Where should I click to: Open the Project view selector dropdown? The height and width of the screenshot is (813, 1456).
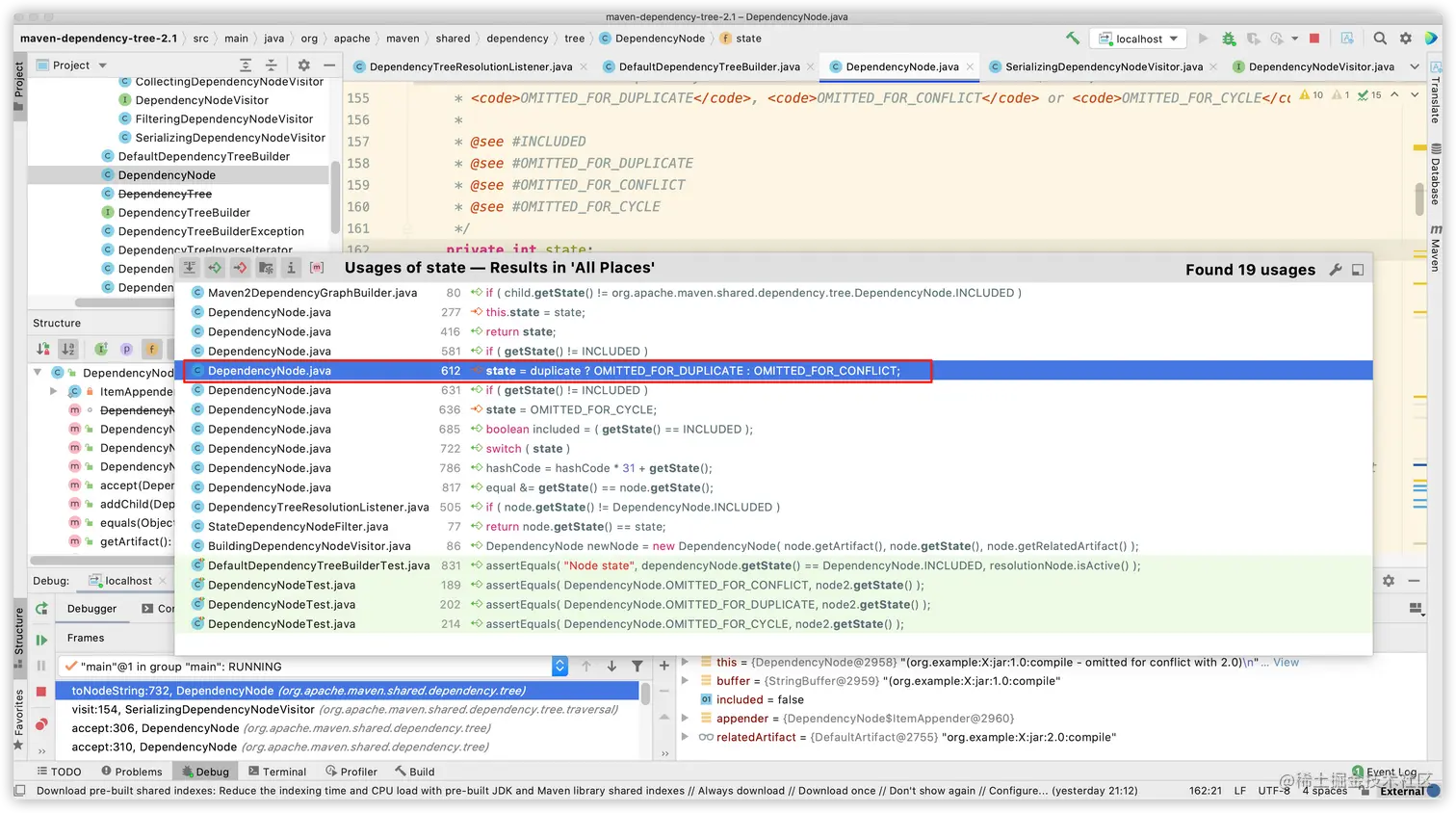[x=72, y=66]
